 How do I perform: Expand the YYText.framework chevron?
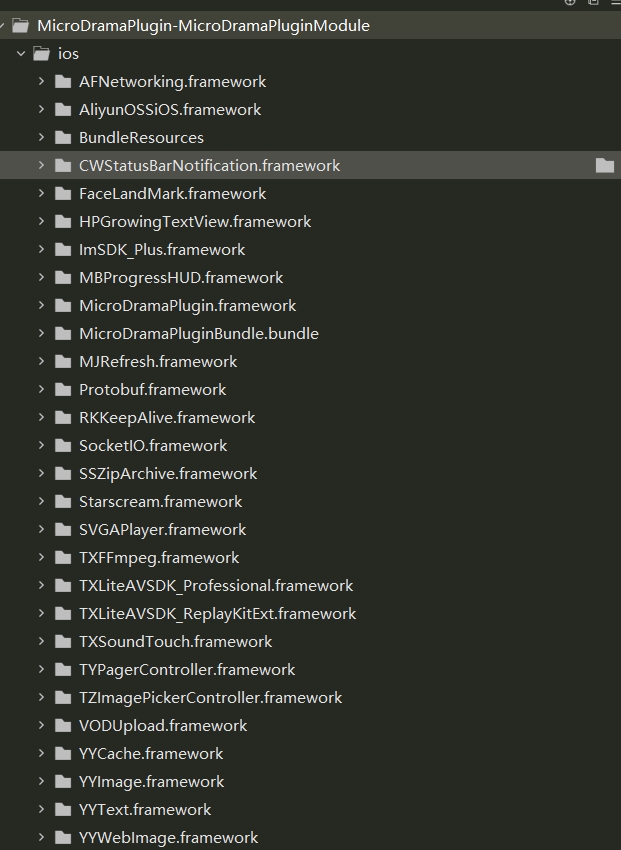[42, 809]
